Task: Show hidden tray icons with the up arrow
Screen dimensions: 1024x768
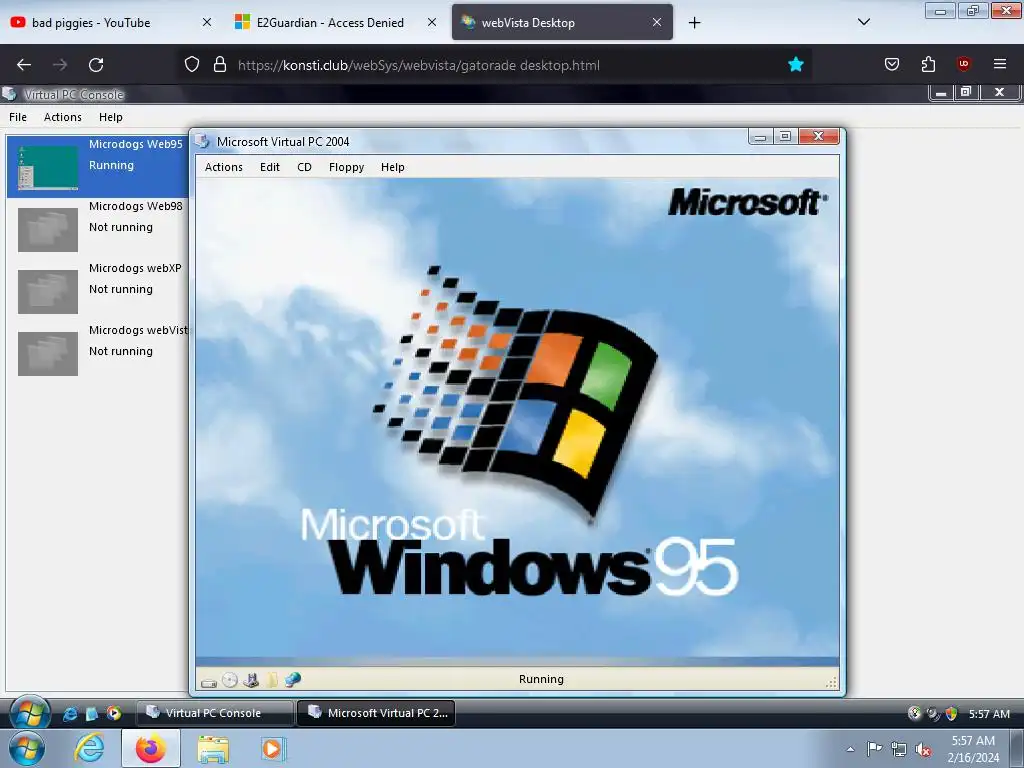Action: (x=850, y=749)
